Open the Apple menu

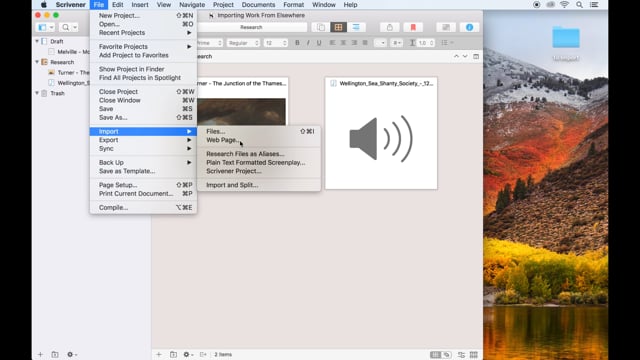click(43, 5)
